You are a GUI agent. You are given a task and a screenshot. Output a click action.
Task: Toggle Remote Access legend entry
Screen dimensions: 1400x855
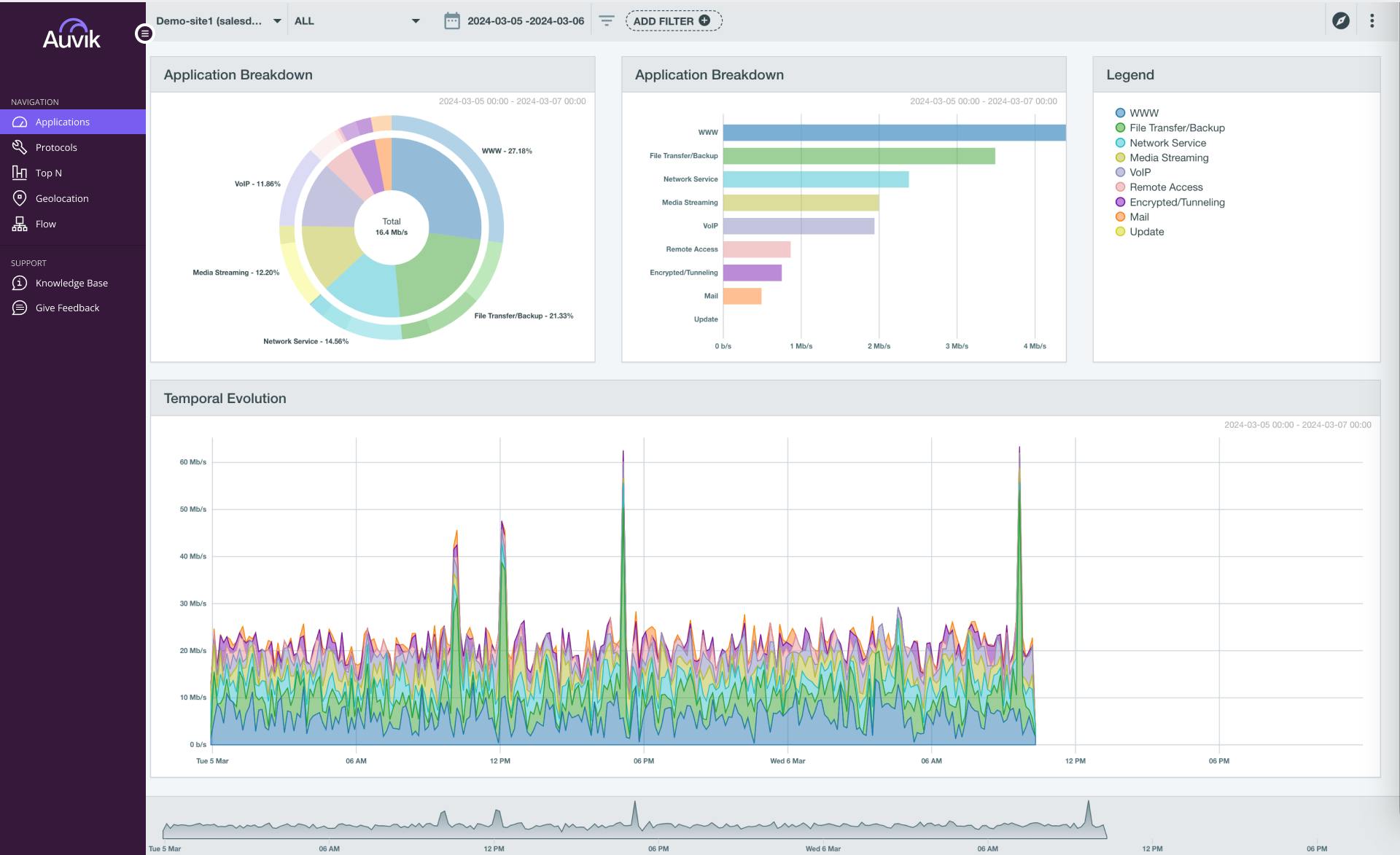coord(1159,187)
